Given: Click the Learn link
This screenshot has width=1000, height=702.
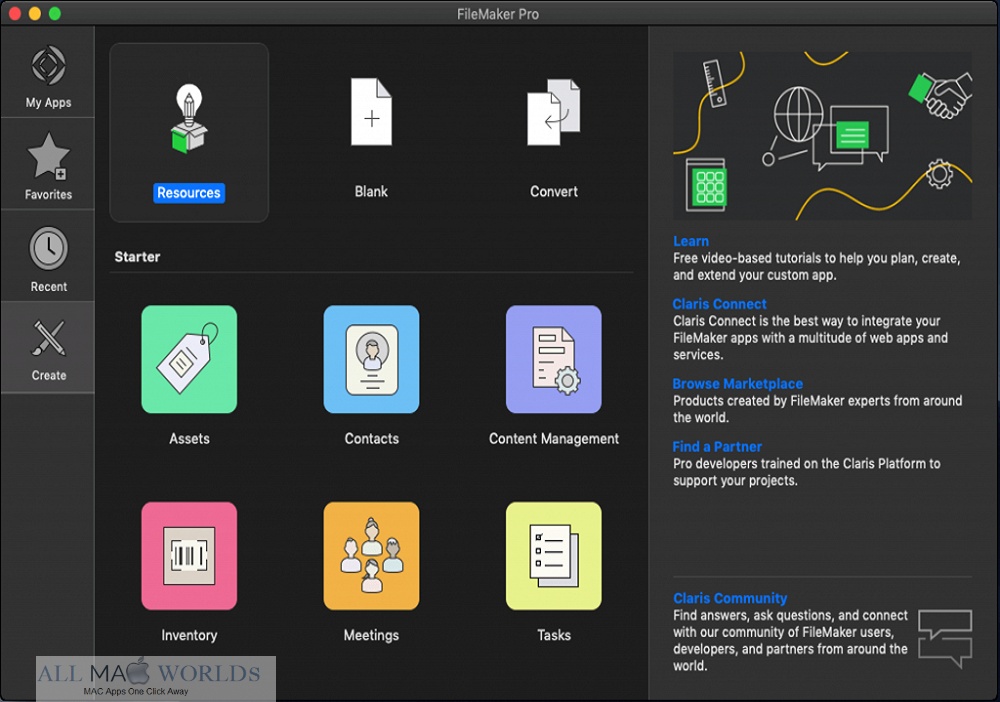Looking at the screenshot, I should click(x=691, y=241).
